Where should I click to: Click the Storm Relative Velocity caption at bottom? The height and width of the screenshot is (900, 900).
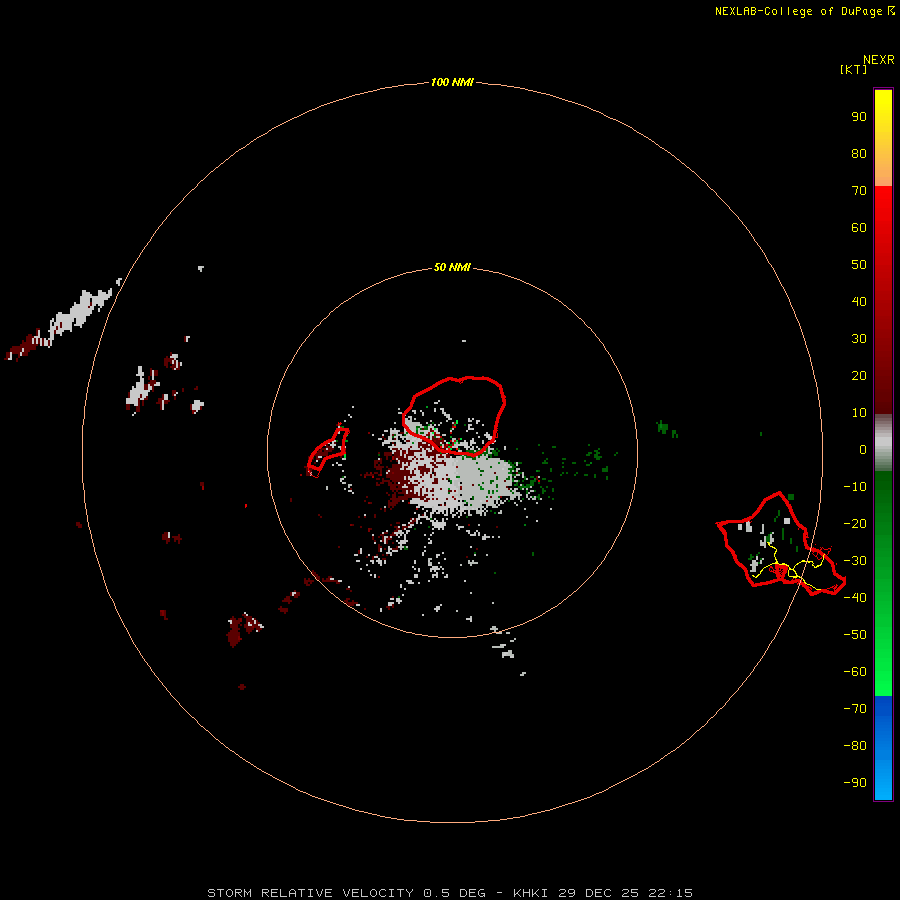coord(450,893)
